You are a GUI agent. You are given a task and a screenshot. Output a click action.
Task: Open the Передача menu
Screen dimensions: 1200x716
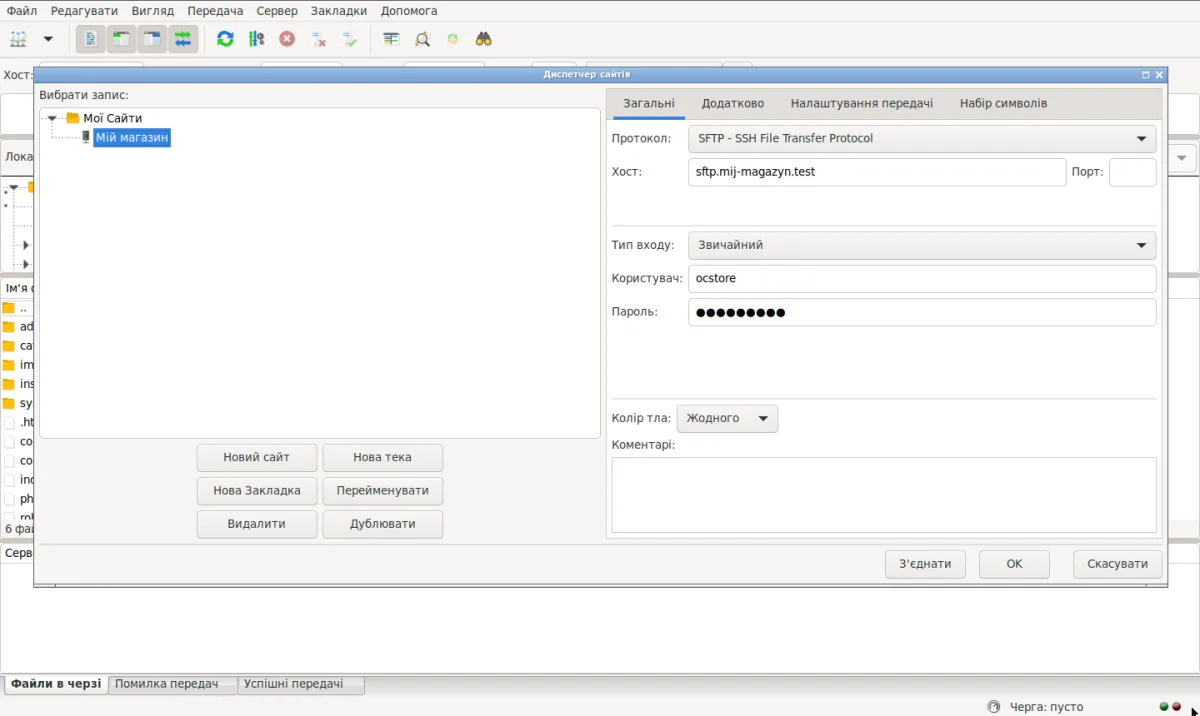tap(215, 11)
